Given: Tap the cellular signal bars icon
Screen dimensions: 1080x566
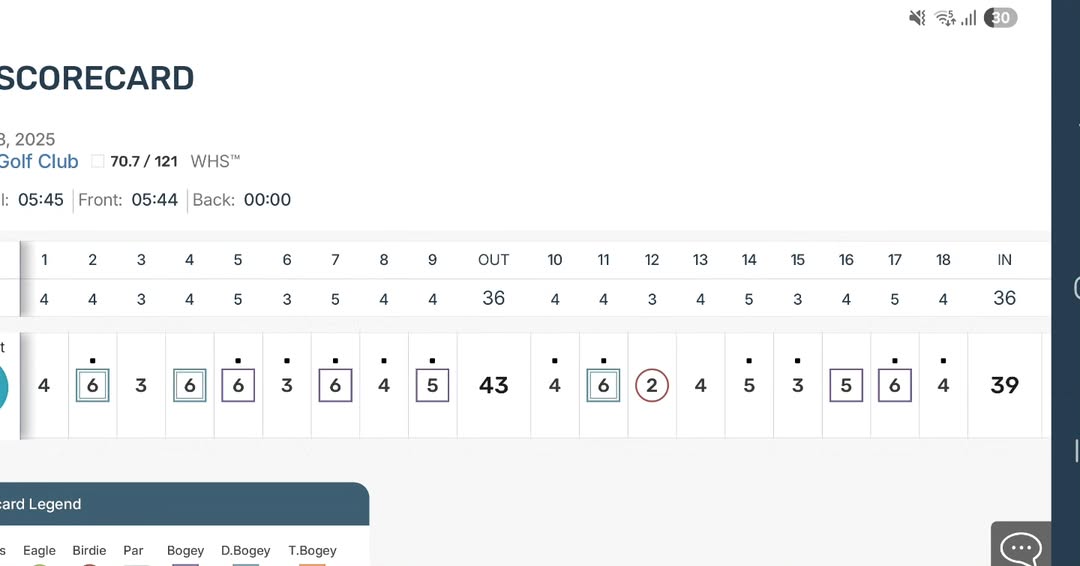Looking at the screenshot, I should coord(968,18).
